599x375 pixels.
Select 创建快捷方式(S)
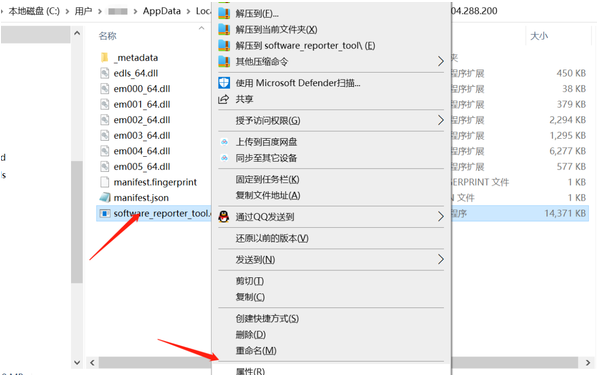coord(267,318)
